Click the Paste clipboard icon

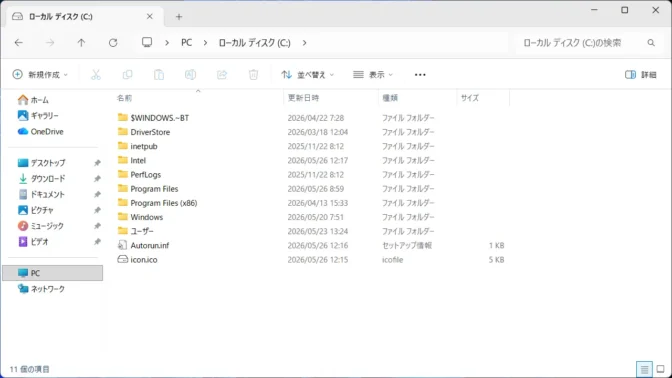point(159,75)
